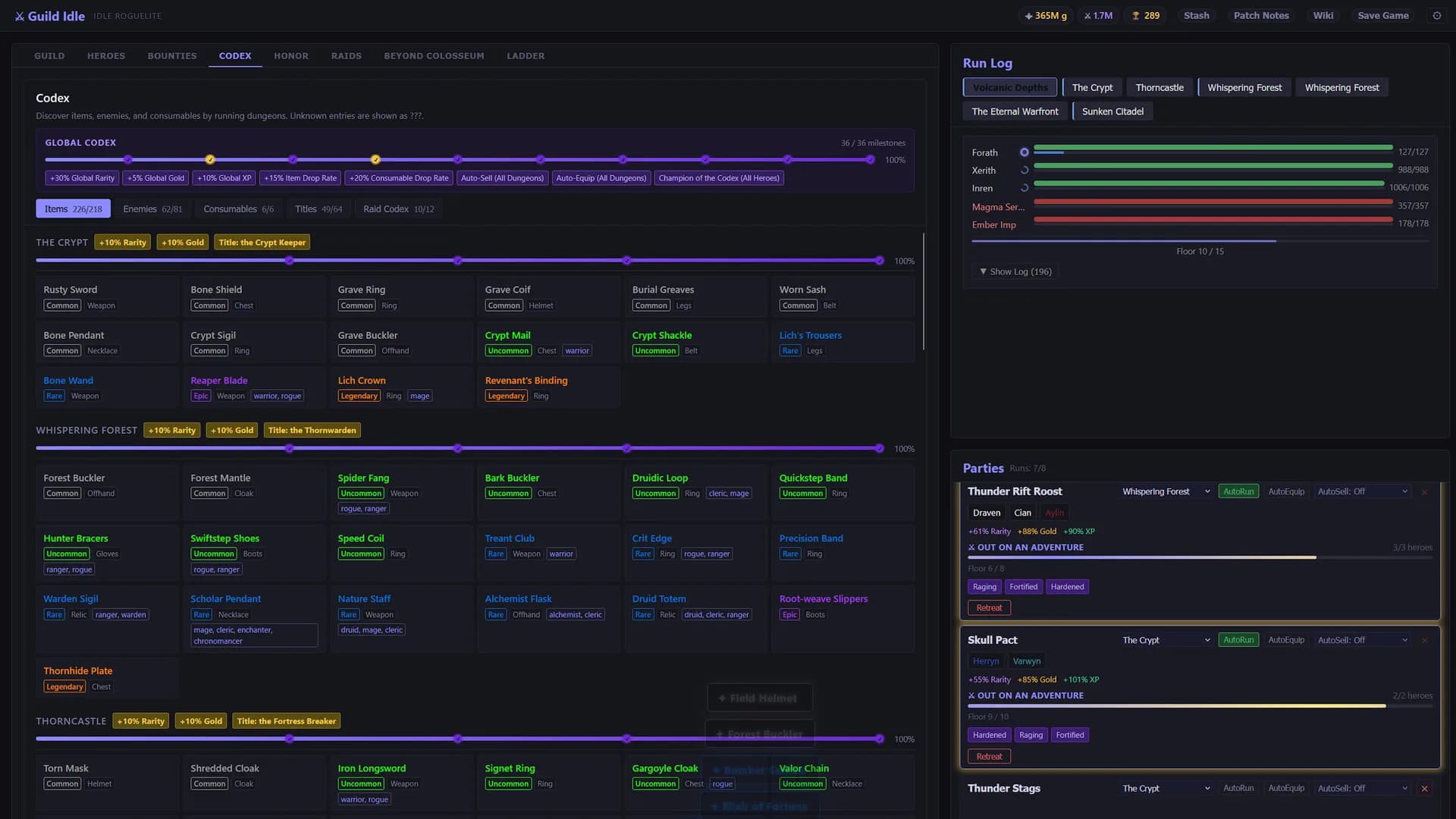
Task: Enable AutoRun for Thunder Stags party
Action: click(1238, 789)
